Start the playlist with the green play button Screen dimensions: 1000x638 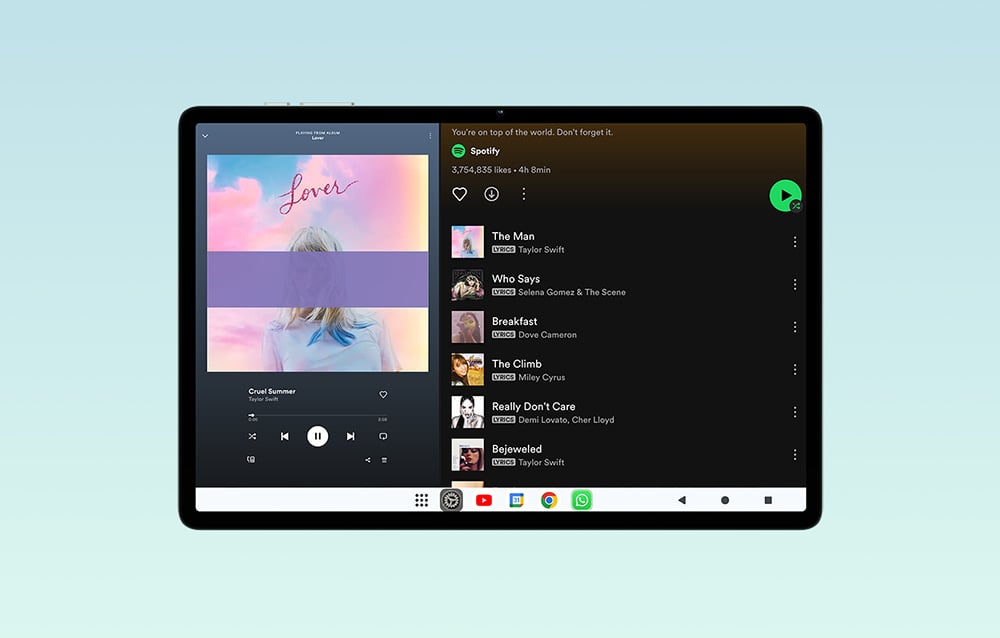point(785,195)
